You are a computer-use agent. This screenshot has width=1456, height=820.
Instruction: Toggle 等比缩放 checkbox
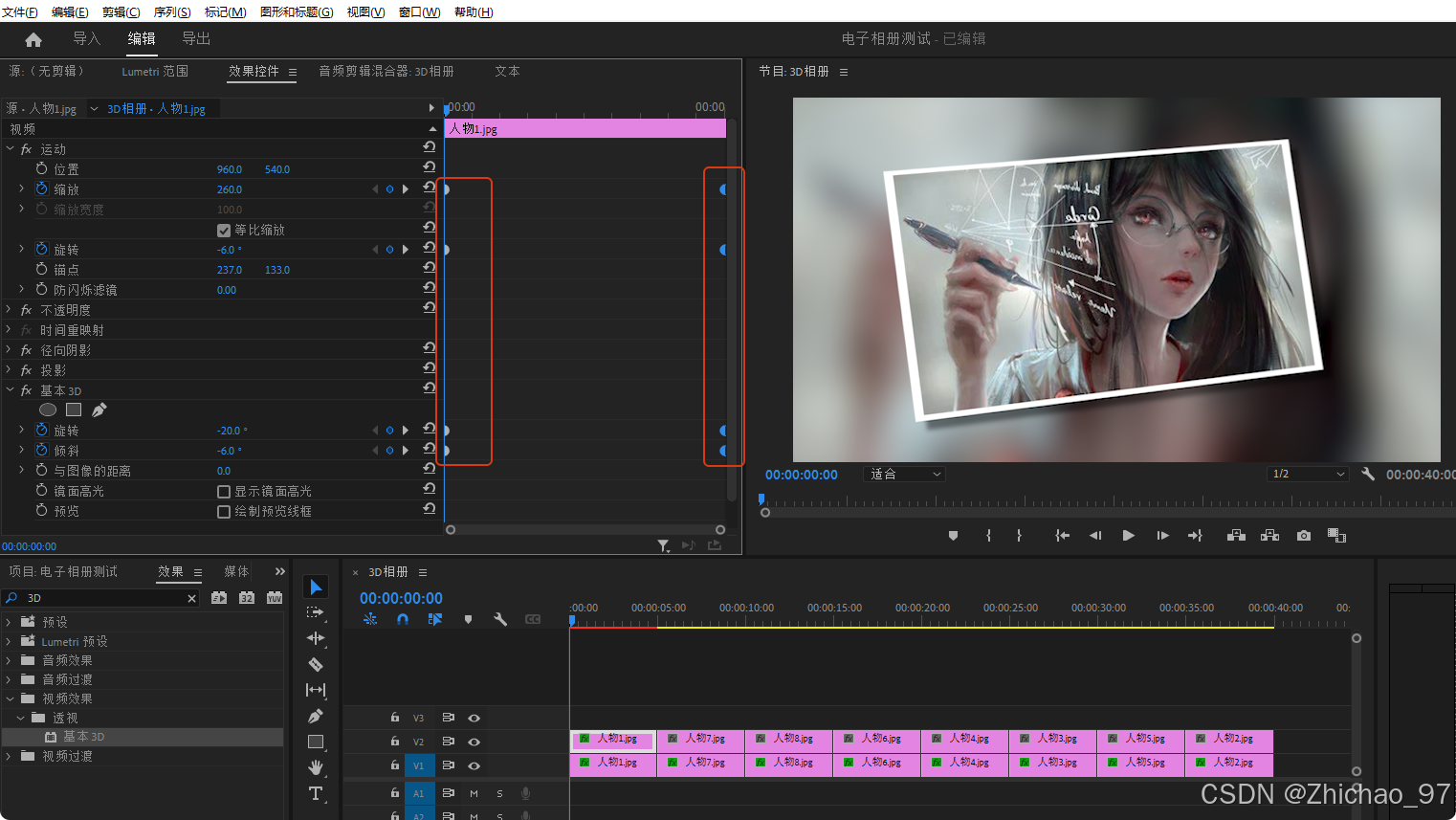click(224, 230)
